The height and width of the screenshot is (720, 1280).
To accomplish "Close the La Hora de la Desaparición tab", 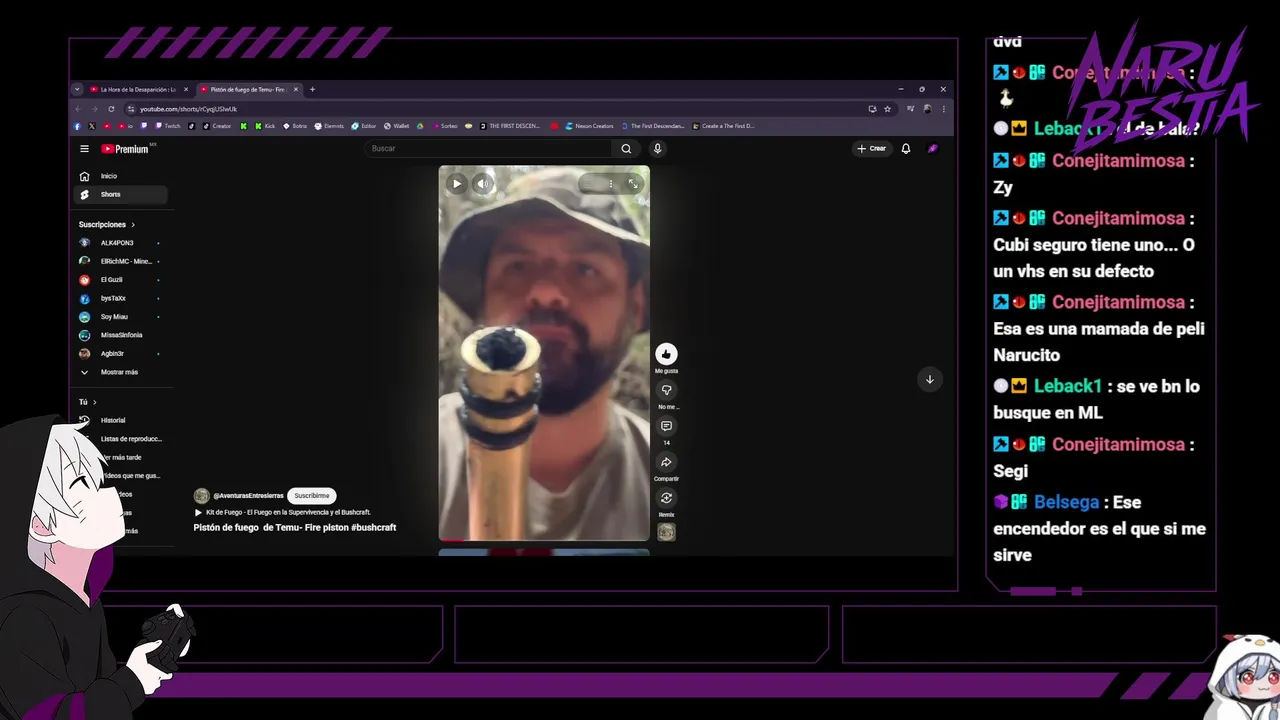I will click(186, 89).
